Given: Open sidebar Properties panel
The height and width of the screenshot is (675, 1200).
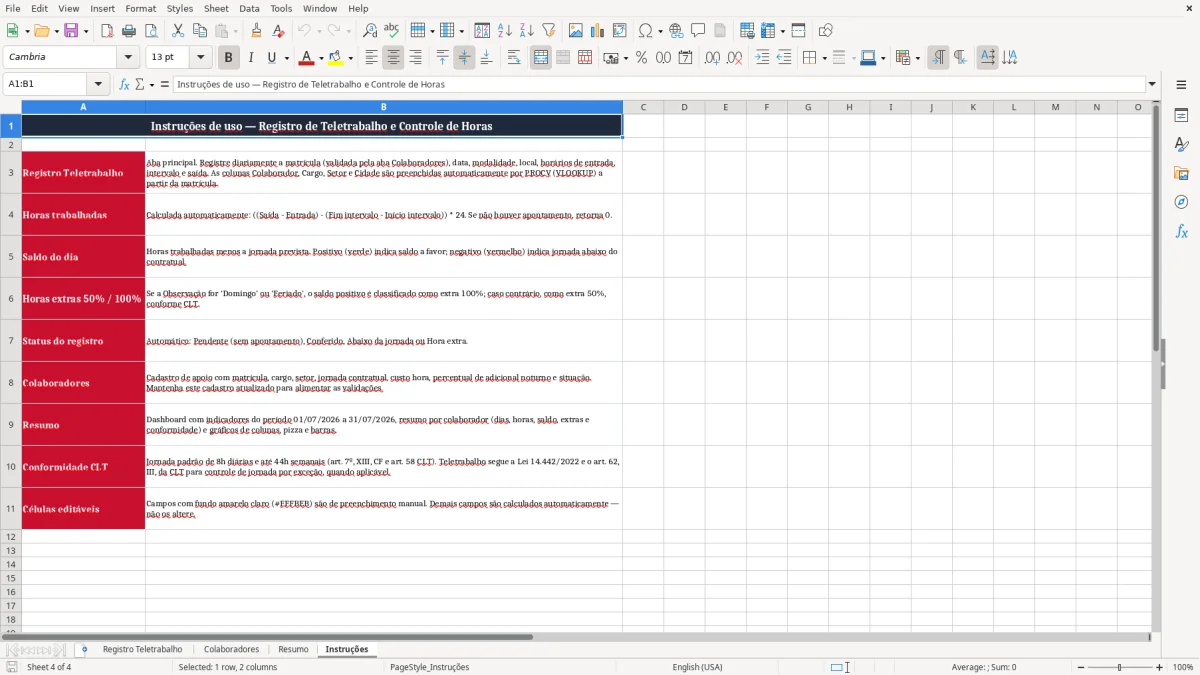Looking at the screenshot, I should [1181, 116].
